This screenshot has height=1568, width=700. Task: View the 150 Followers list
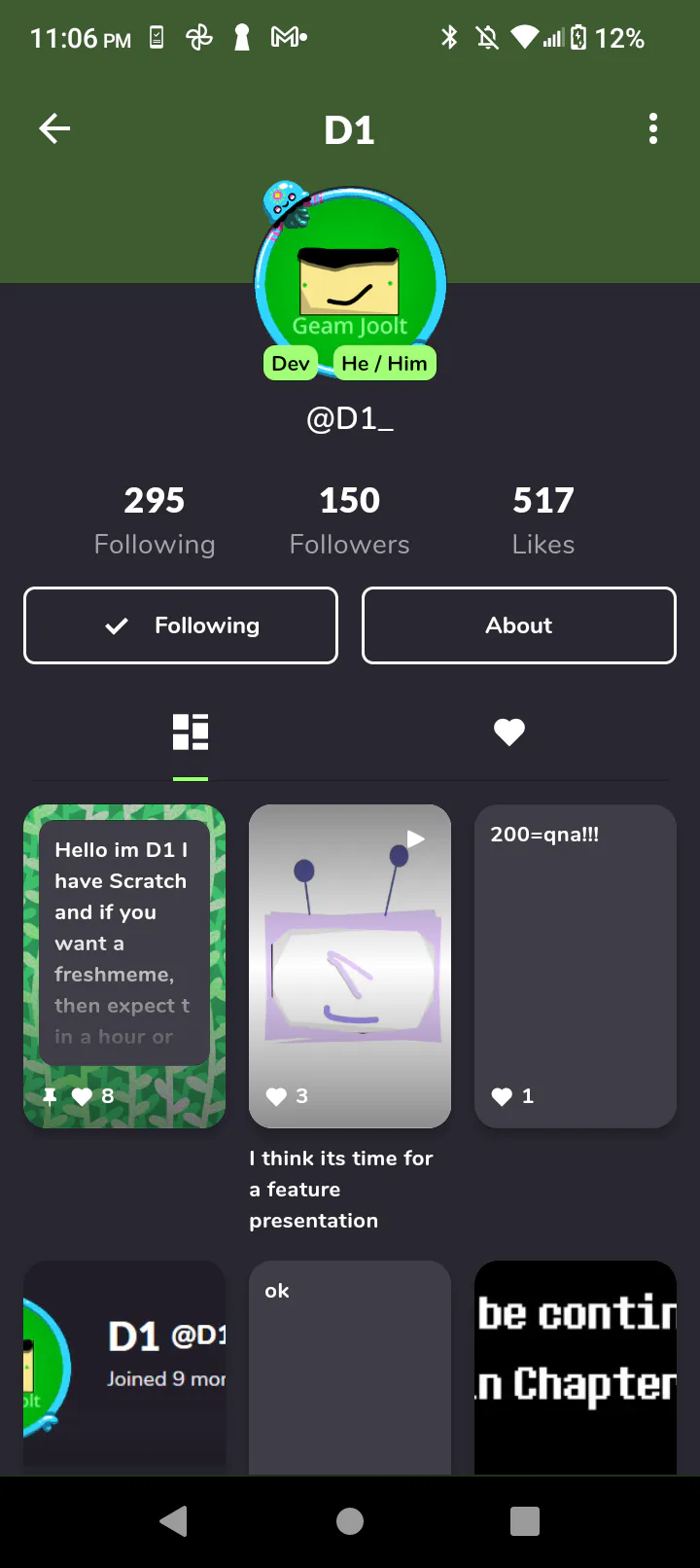pyautogui.click(x=350, y=520)
